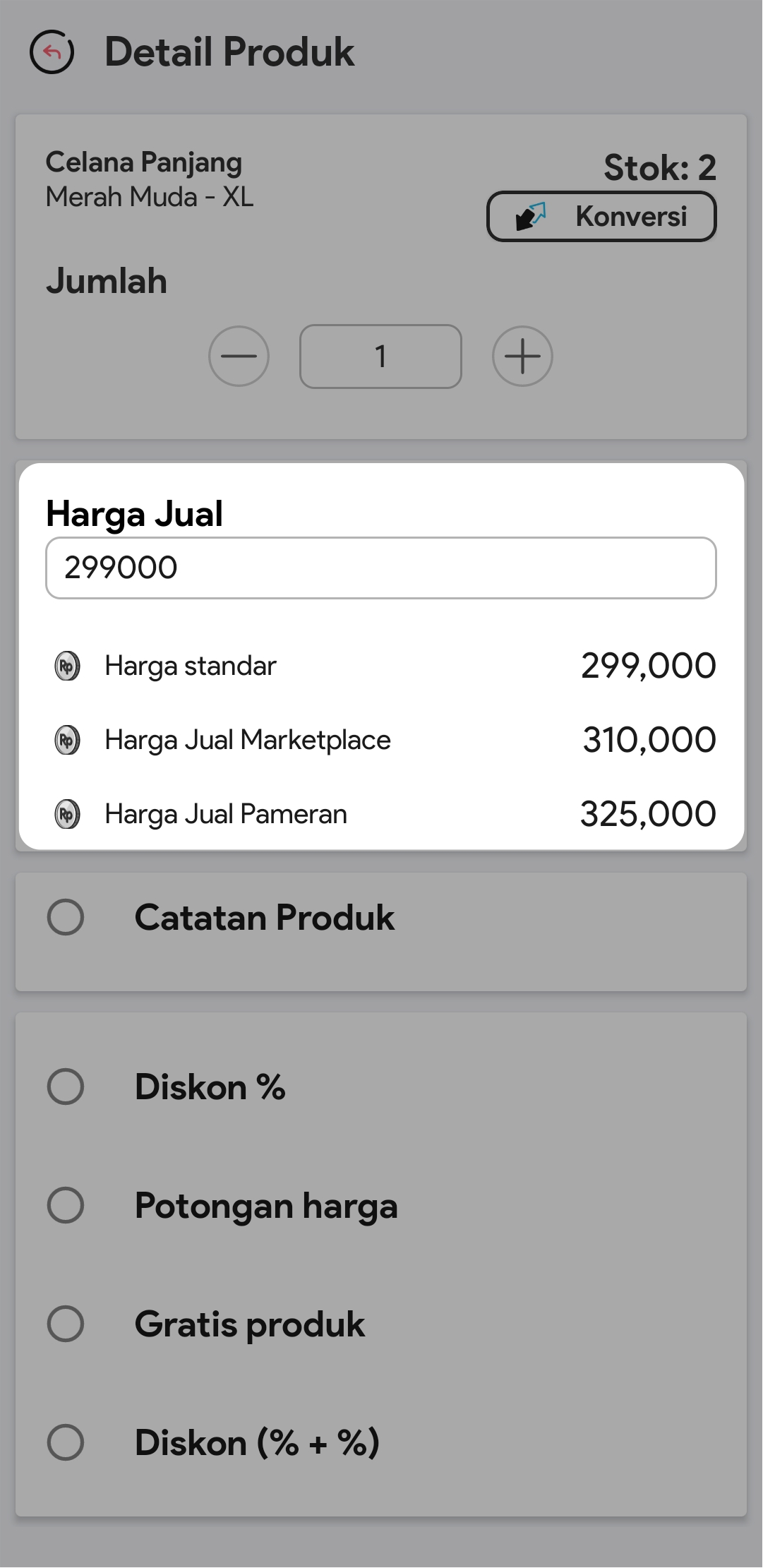
Task: Select the Diskon (% + %) radio button
Action: [66, 1442]
